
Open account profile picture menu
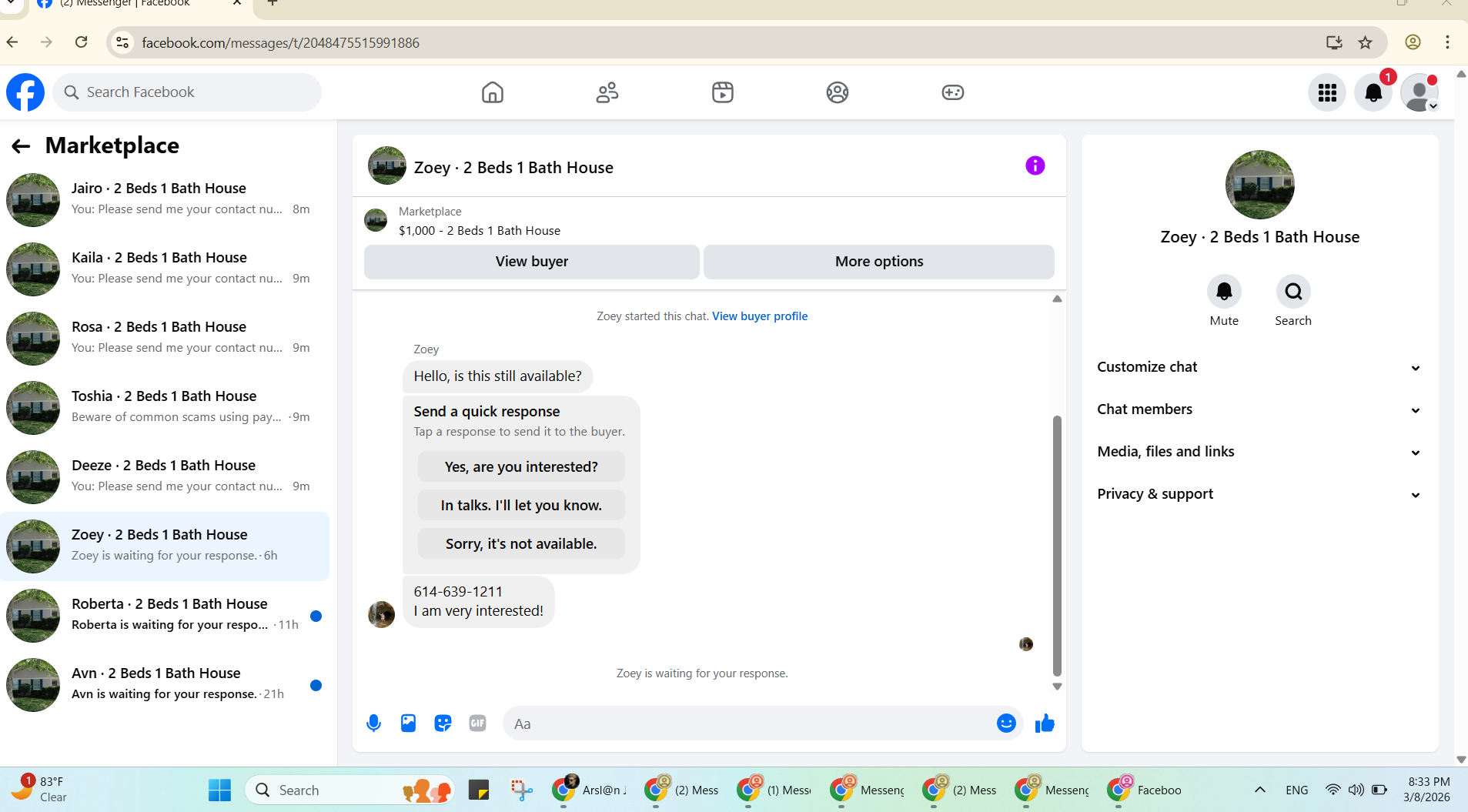(x=1420, y=92)
